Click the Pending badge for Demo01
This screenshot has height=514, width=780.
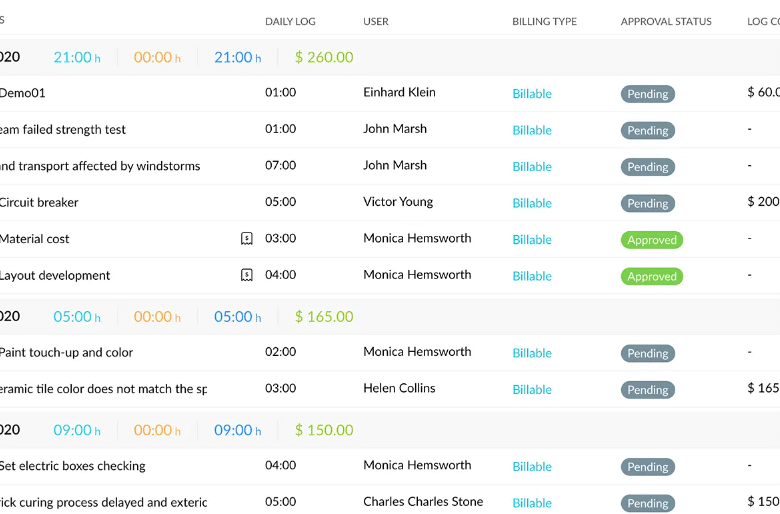pyautogui.click(x=648, y=94)
